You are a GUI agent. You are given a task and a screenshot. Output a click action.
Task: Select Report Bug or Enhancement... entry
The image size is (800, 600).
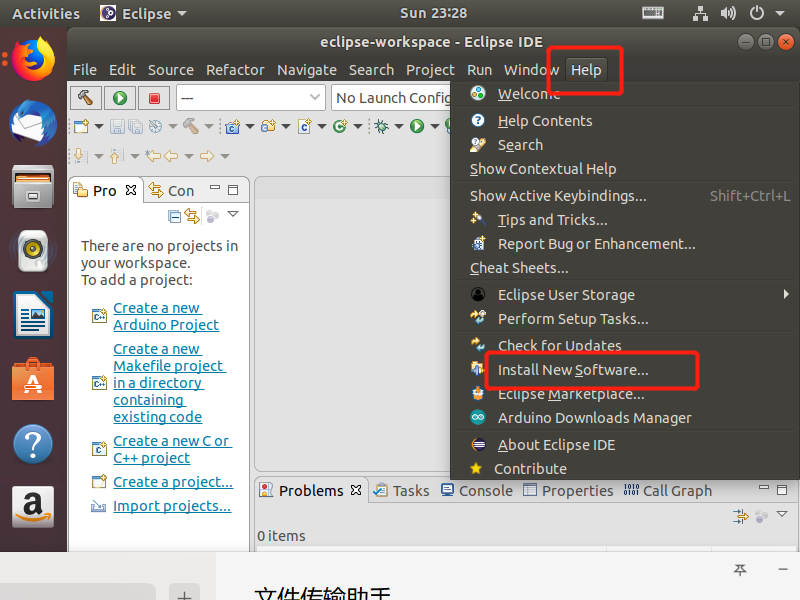(x=624, y=244)
